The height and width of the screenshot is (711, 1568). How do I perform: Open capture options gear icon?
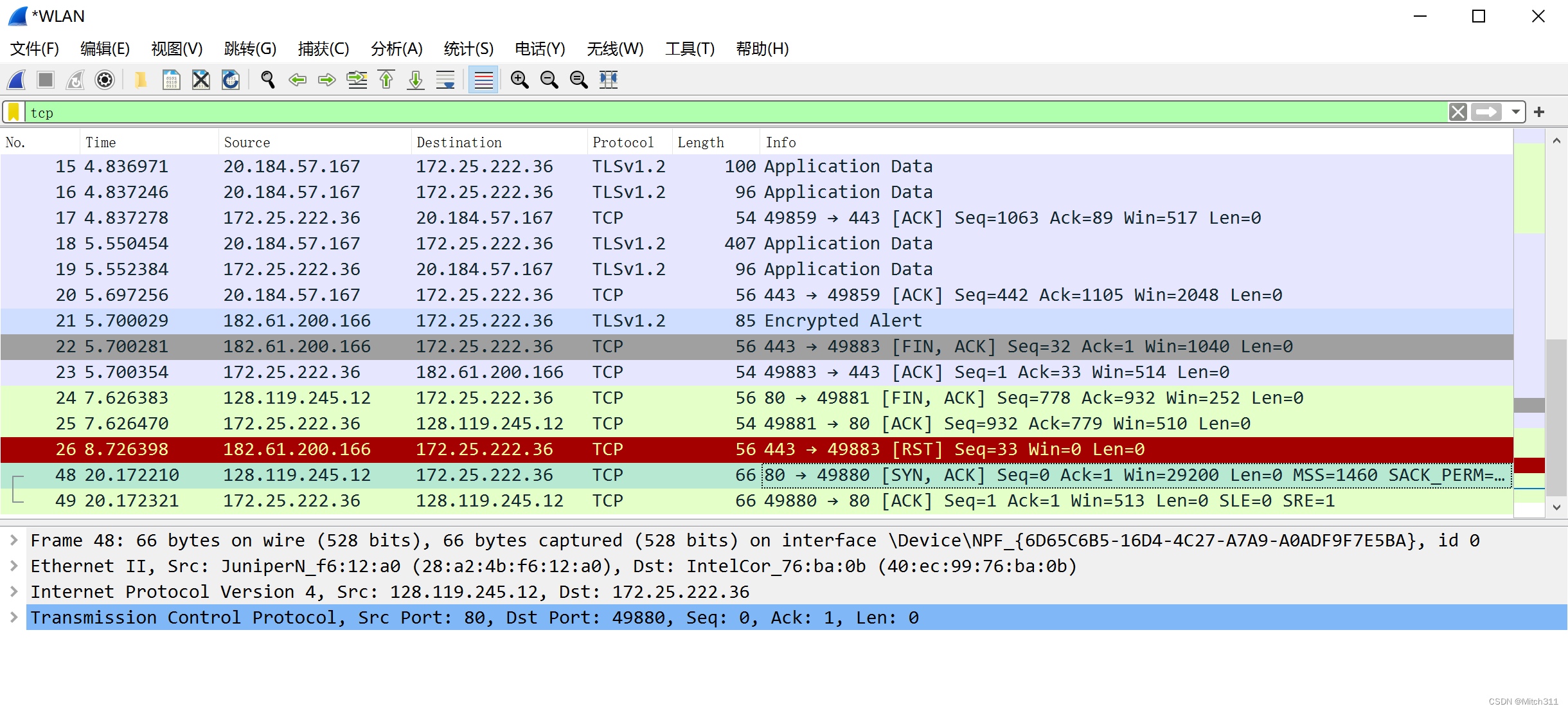[105, 80]
